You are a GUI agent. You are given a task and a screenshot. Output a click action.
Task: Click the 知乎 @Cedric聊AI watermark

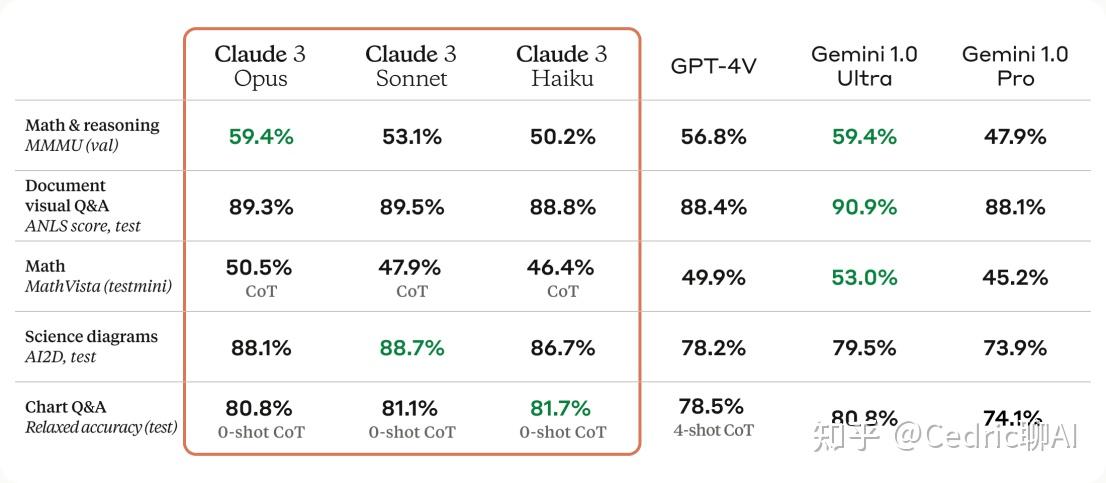click(x=945, y=437)
